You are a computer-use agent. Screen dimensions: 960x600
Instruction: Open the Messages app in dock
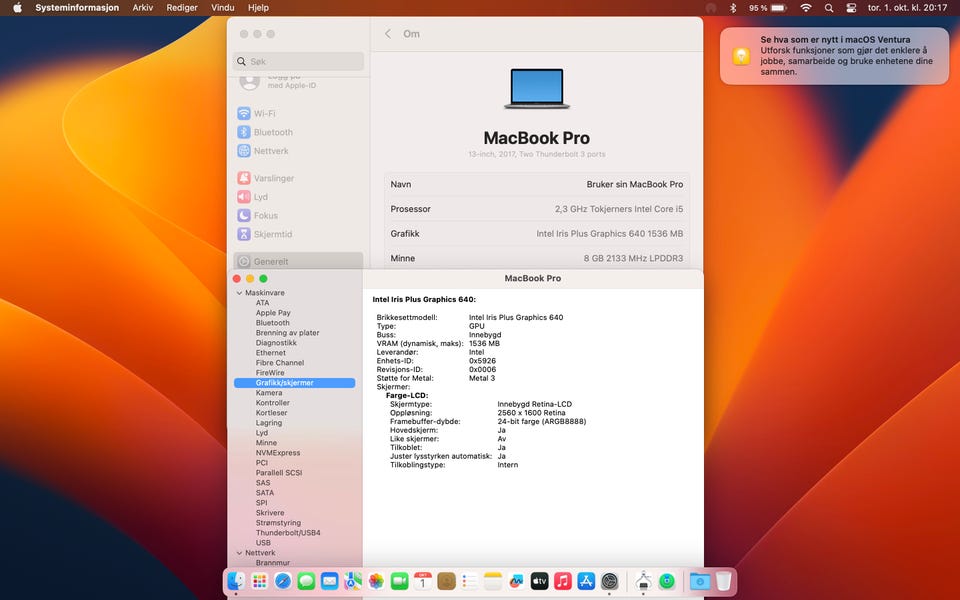pos(306,580)
